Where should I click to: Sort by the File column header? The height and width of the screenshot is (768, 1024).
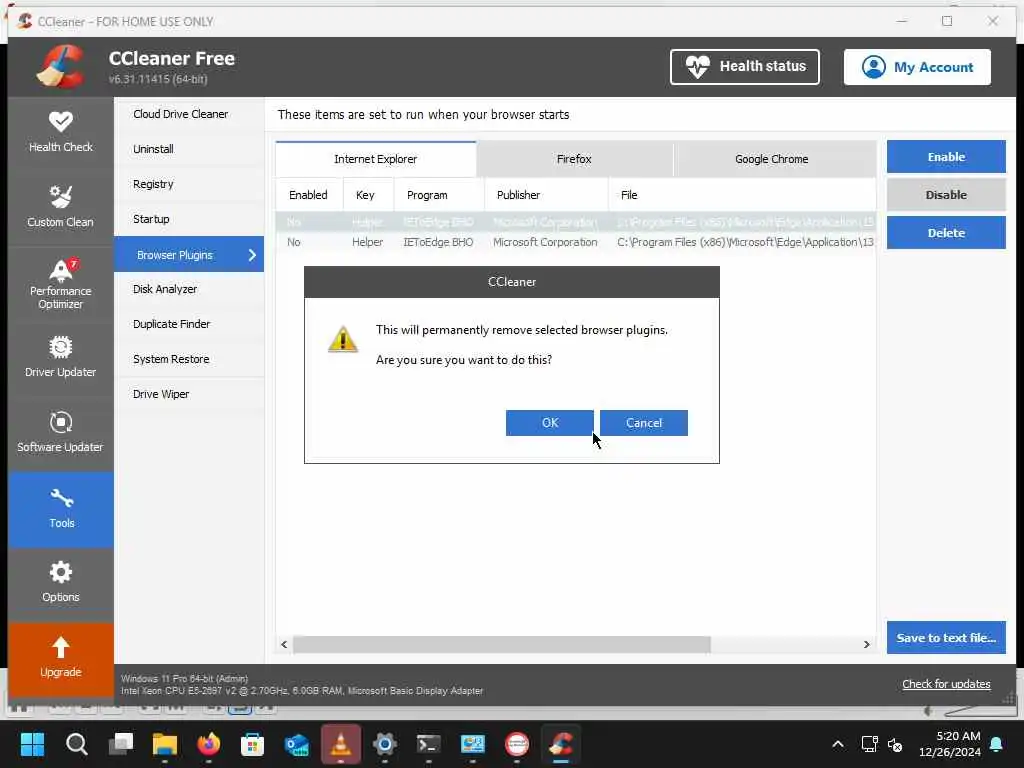[x=742, y=195]
